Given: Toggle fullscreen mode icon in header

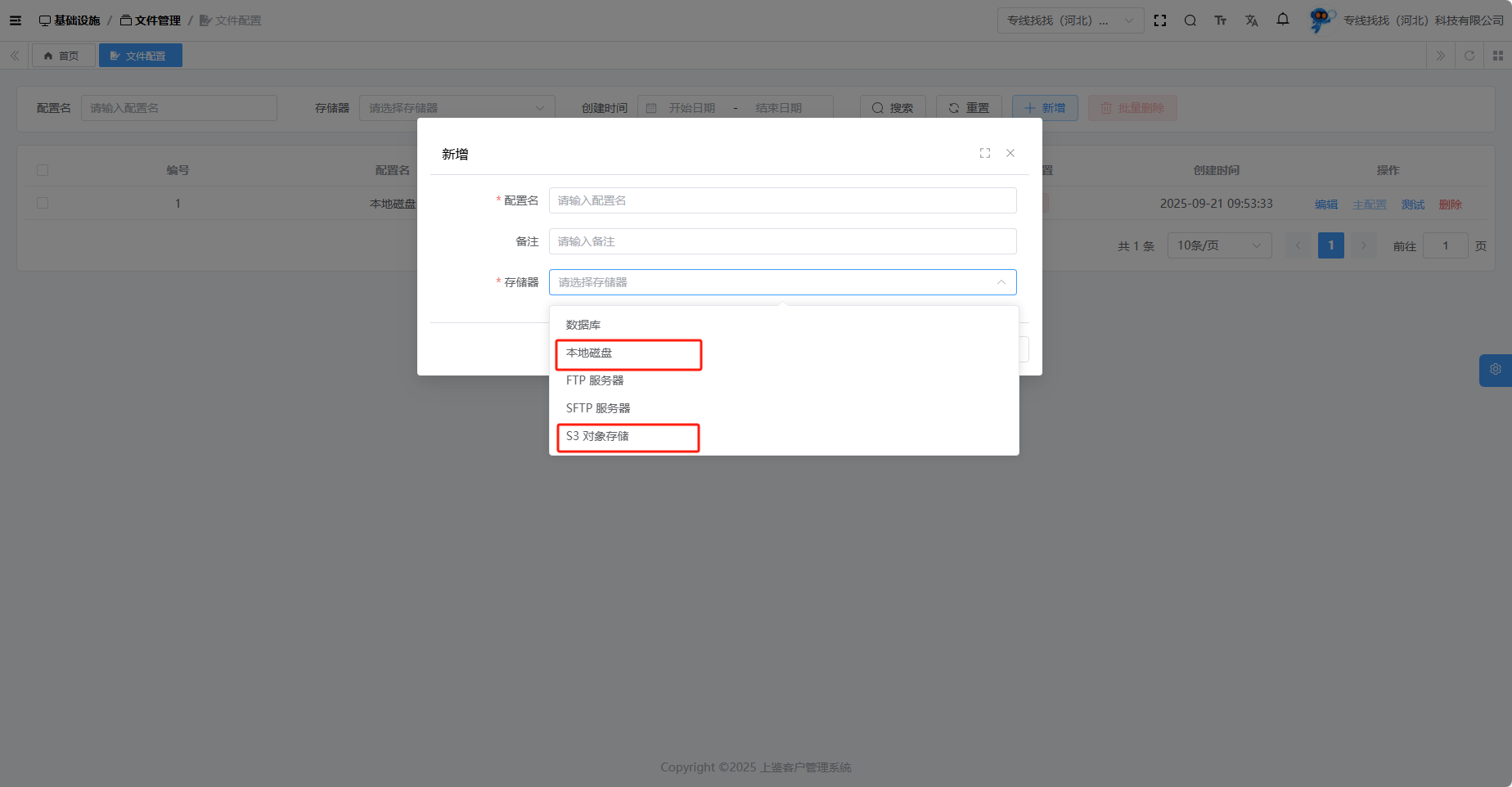Looking at the screenshot, I should (x=1160, y=20).
